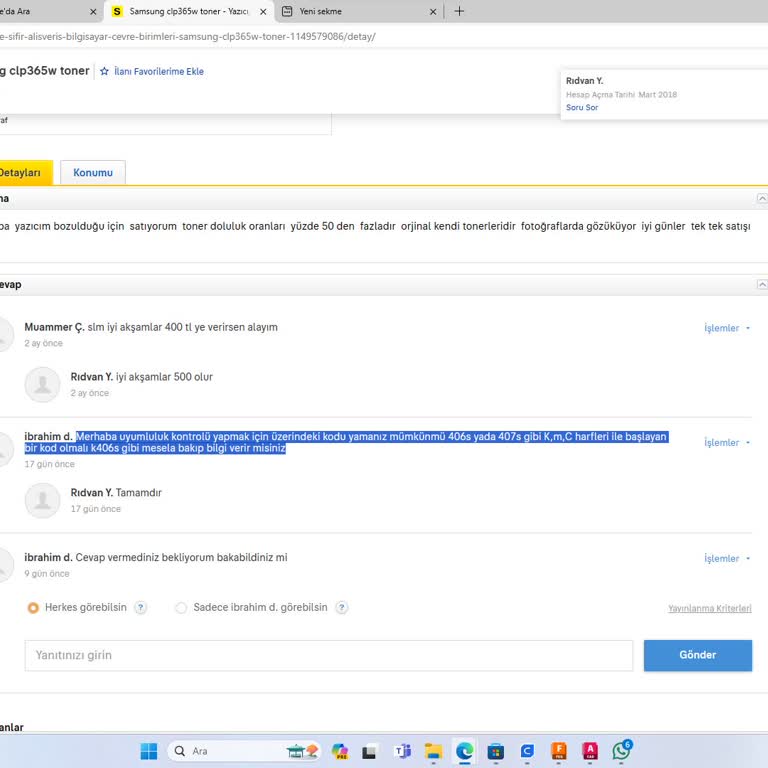Show help for Herkes görebilsin option
This screenshot has height=768, width=768.
[x=141, y=608]
